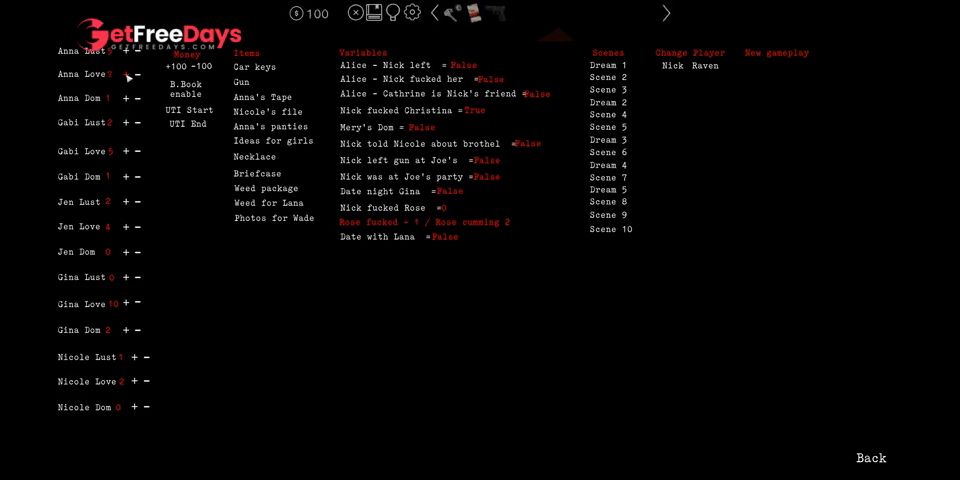Add the Car keys item
Screen dimensions: 960x480
[x=255, y=67]
